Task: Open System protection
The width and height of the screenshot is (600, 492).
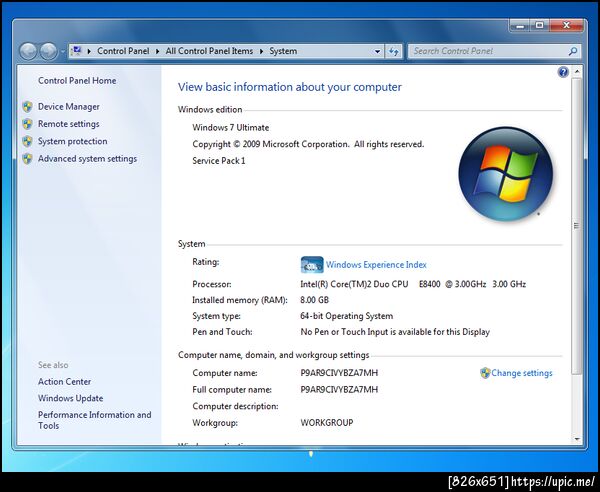Action: [72, 141]
